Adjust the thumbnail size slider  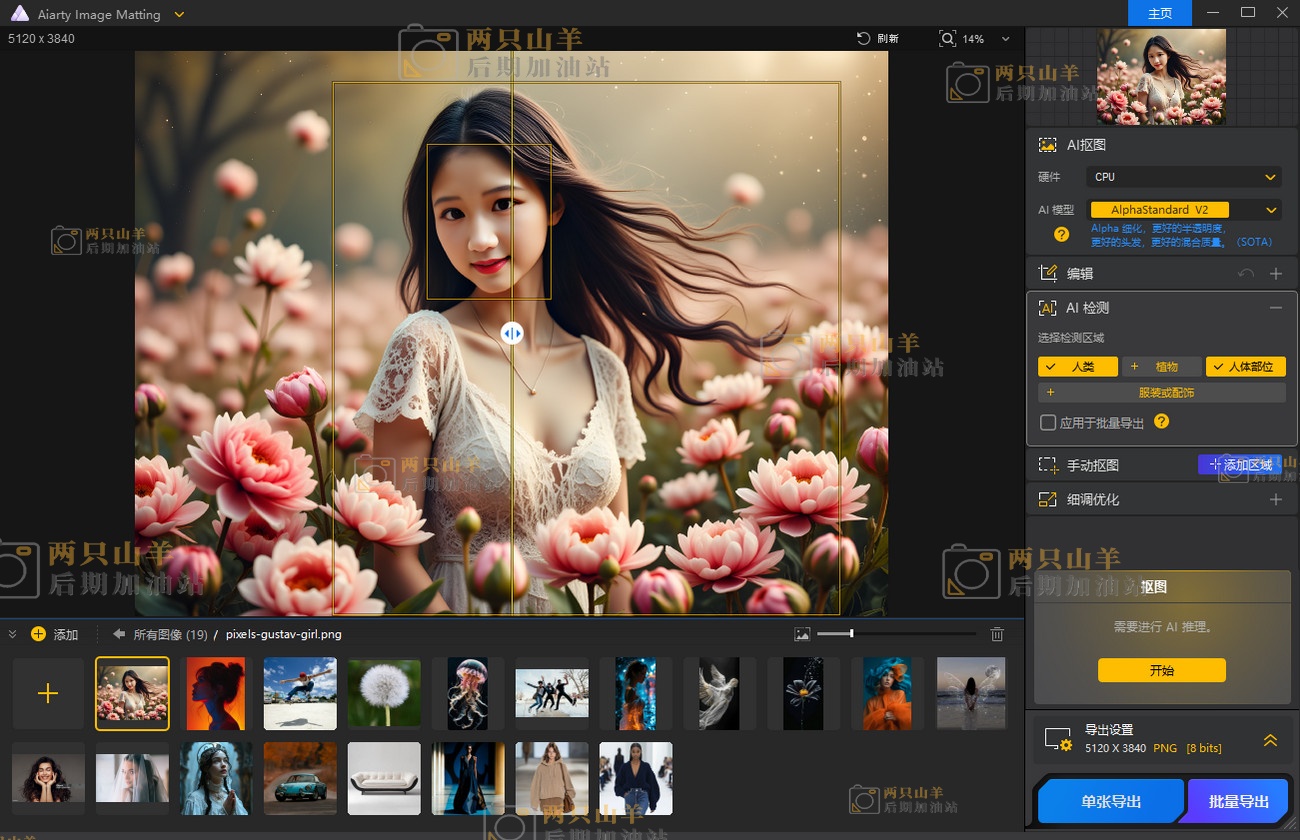[850, 633]
